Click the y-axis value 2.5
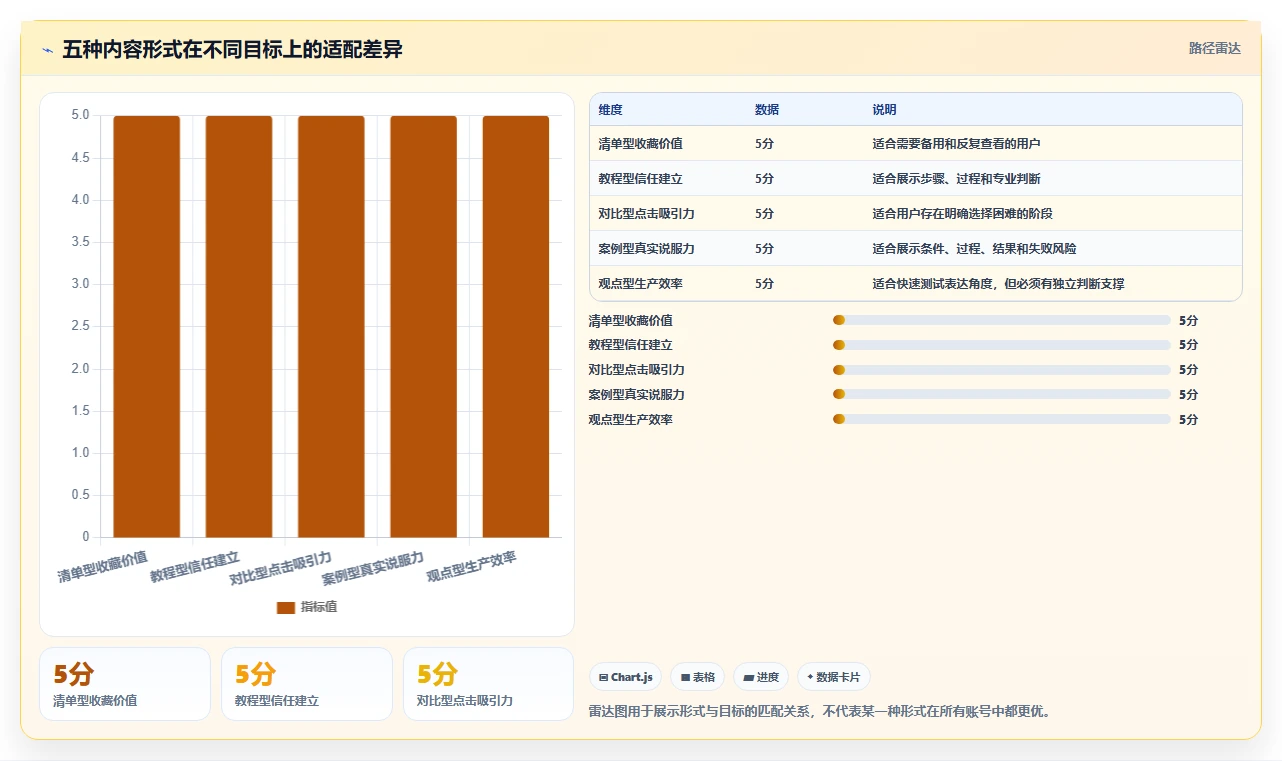 (x=80, y=327)
